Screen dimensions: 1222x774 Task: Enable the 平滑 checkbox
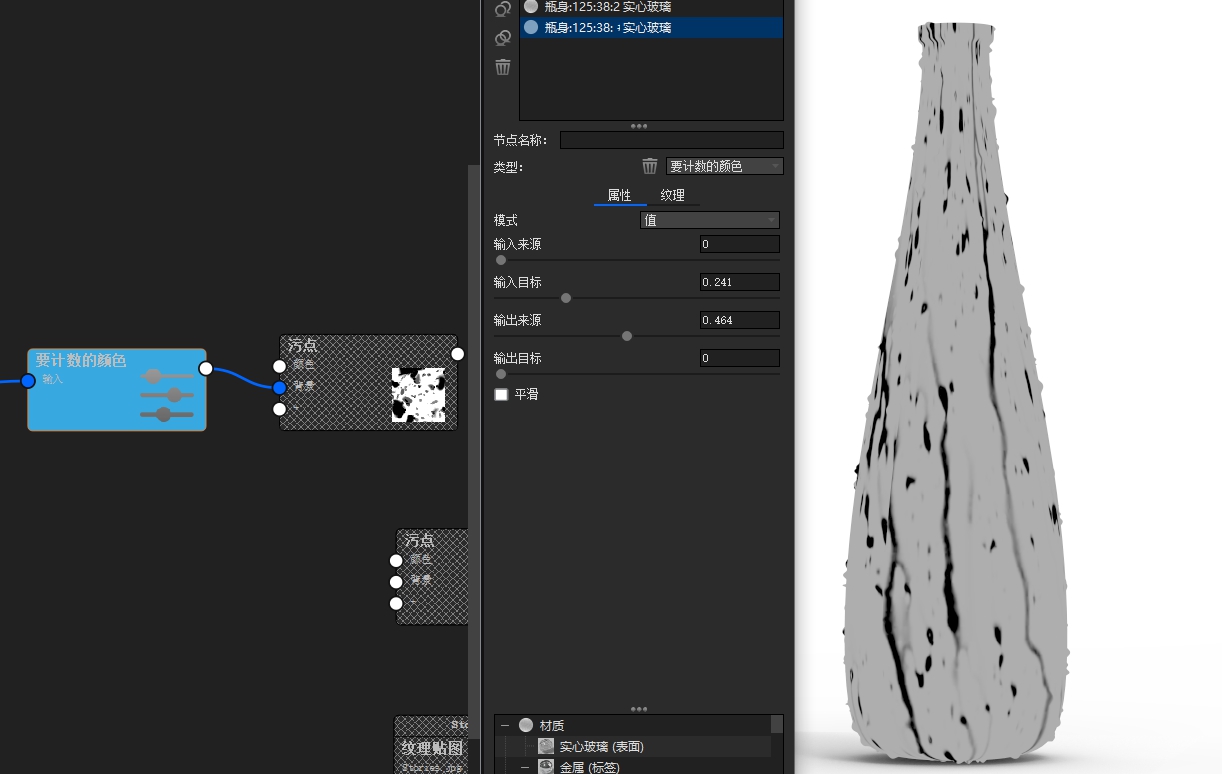coord(501,394)
